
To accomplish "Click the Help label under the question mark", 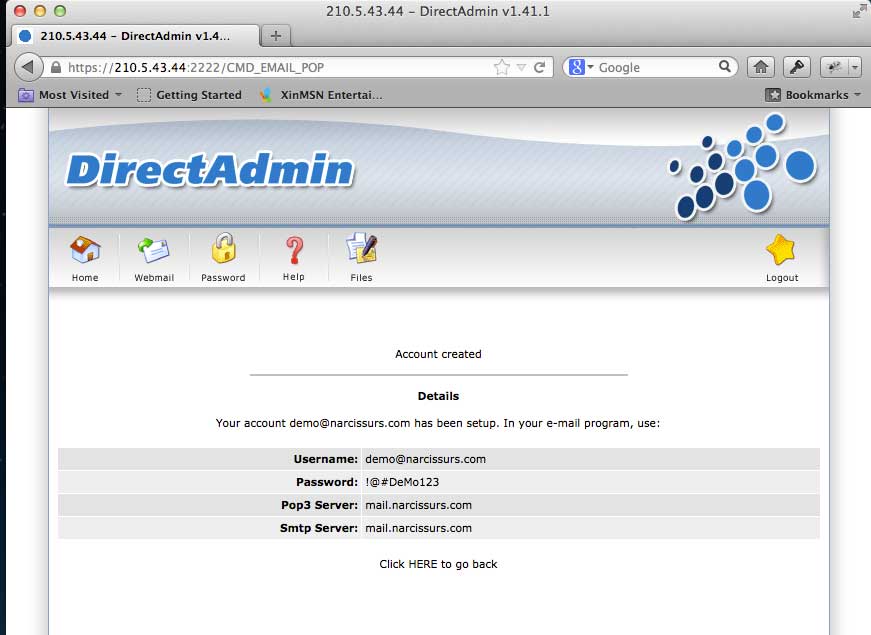I will click(x=294, y=277).
